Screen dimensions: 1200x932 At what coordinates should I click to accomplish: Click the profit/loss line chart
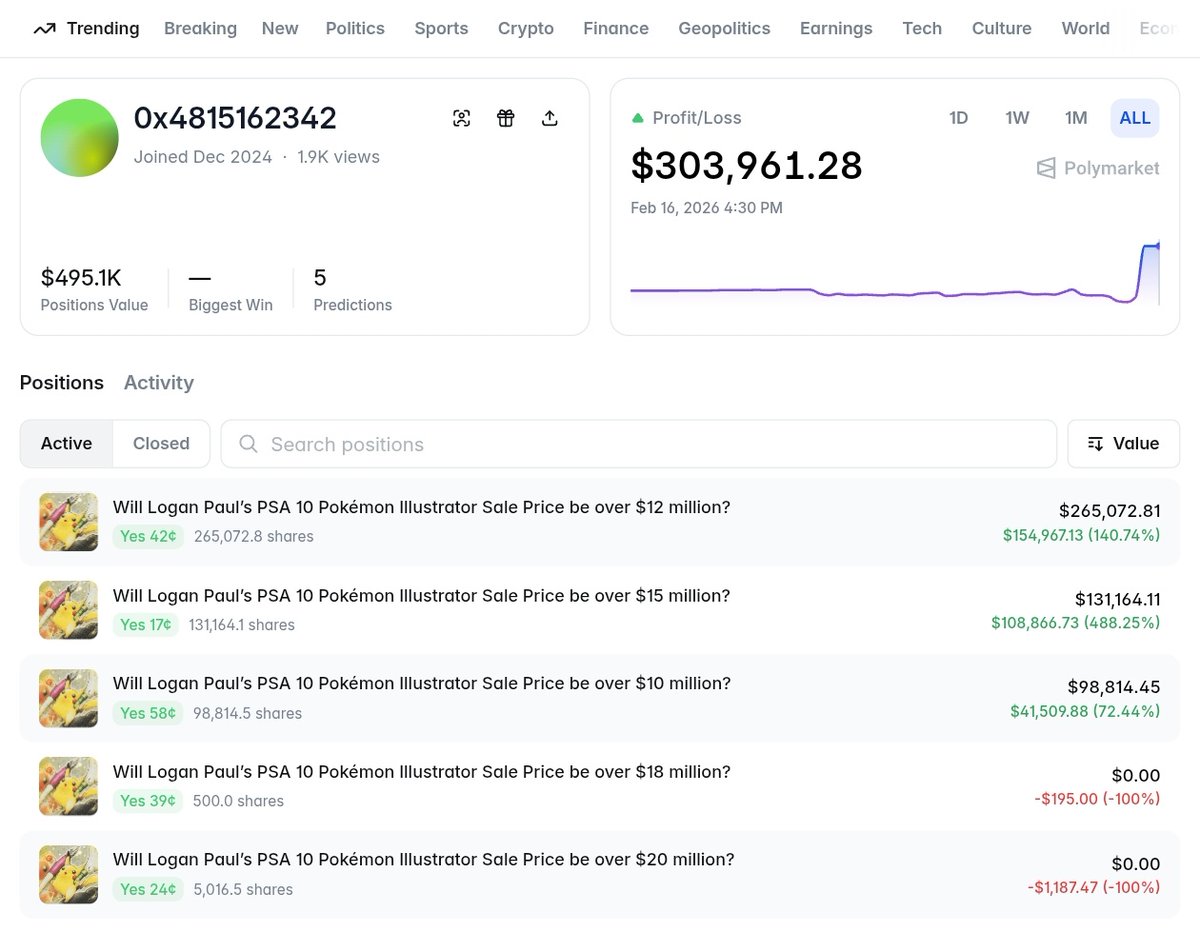pos(895,273)
